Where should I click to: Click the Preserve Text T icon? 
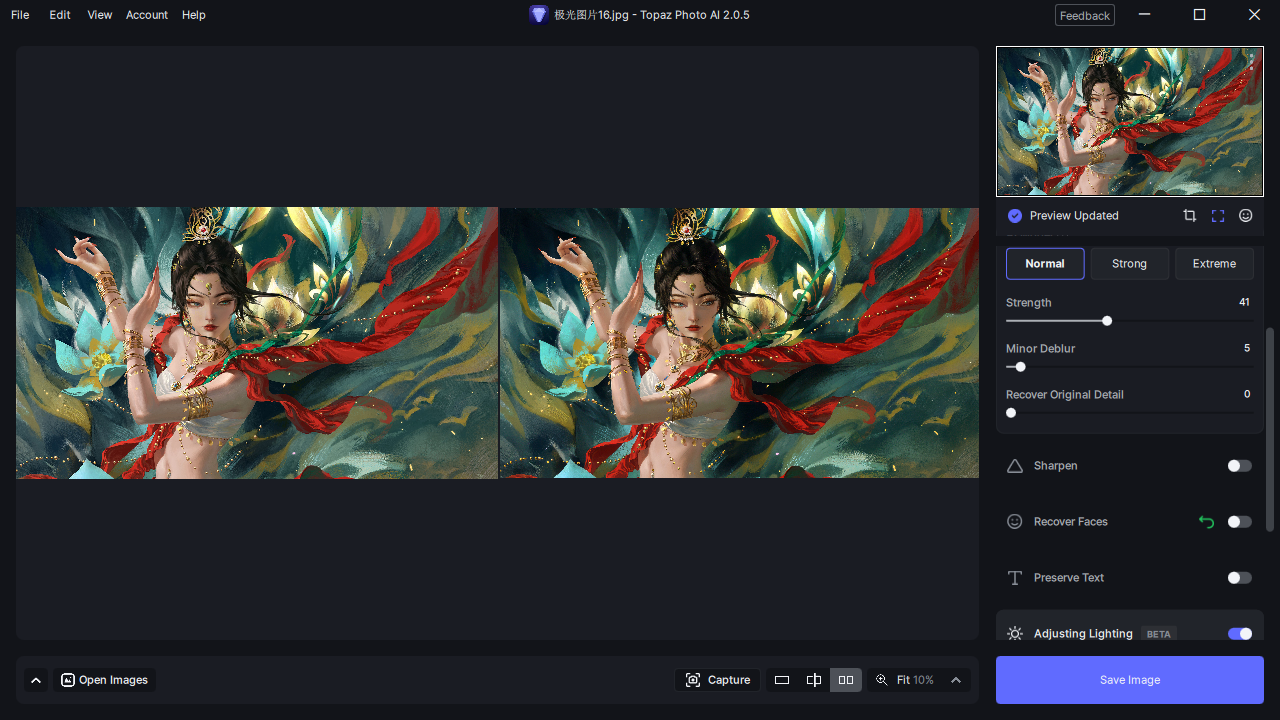(x=1015, y=578)
